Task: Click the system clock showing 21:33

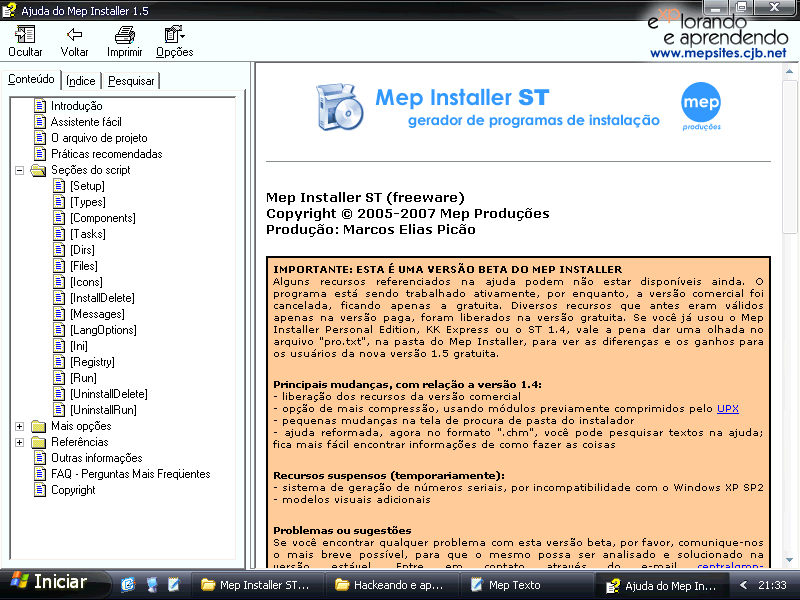Action: pyautogui.click(x=772, y=585)
